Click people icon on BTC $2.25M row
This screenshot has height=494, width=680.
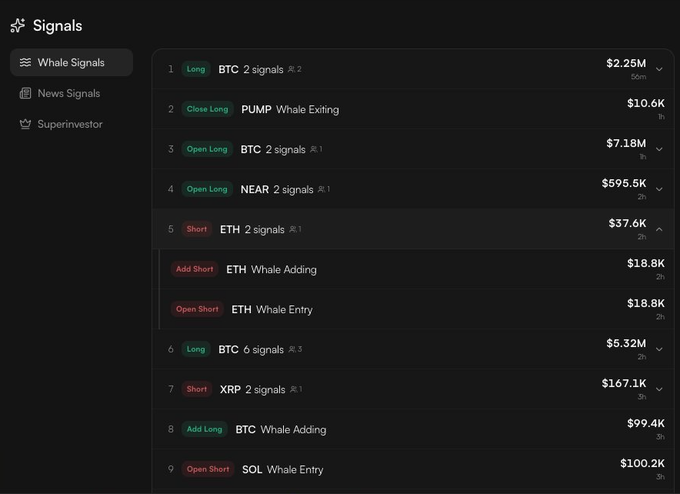pyautogui.click(x=291, y=69)
